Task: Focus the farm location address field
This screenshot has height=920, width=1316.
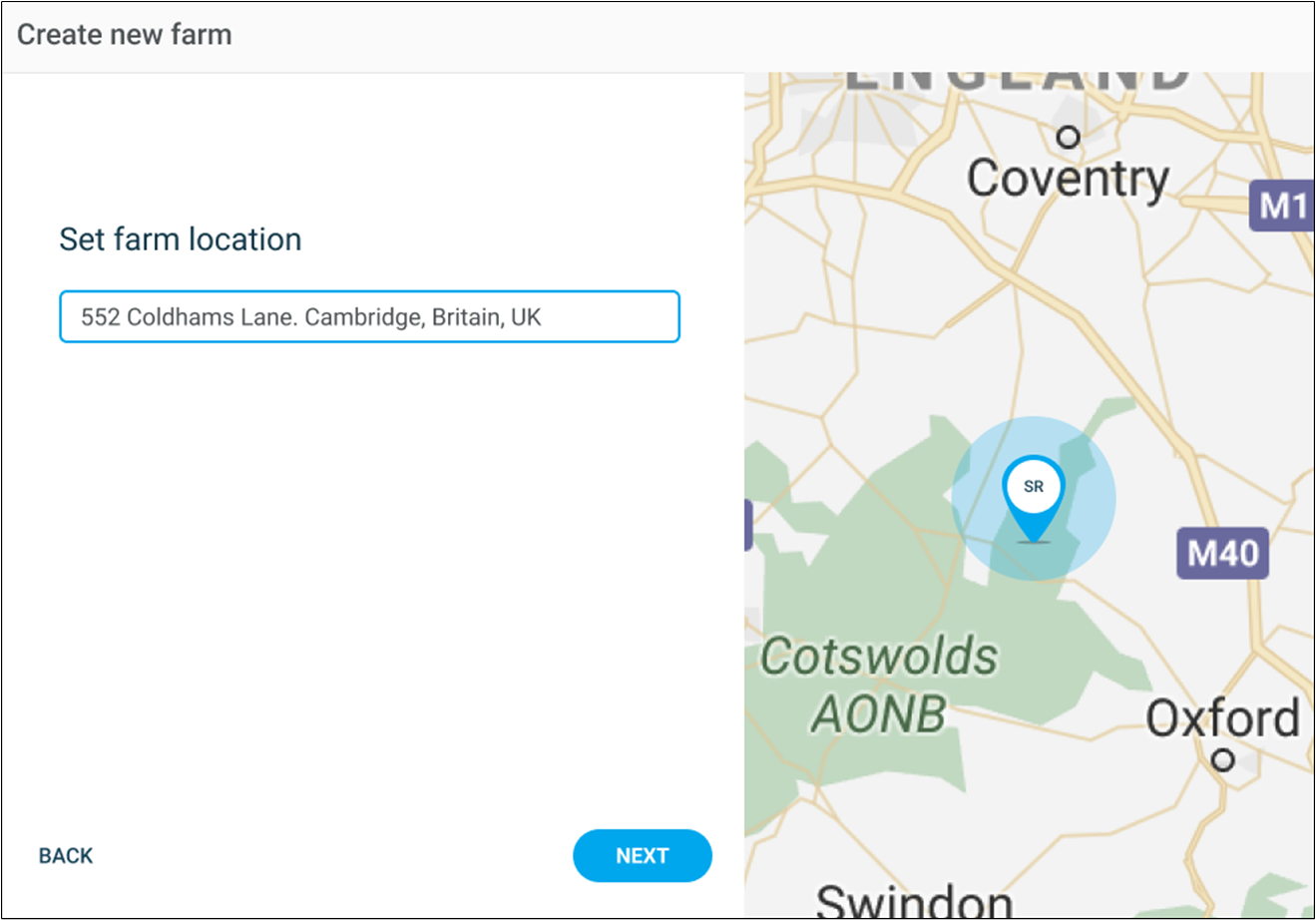Action: pyautogui.click(x=369, y=317)
